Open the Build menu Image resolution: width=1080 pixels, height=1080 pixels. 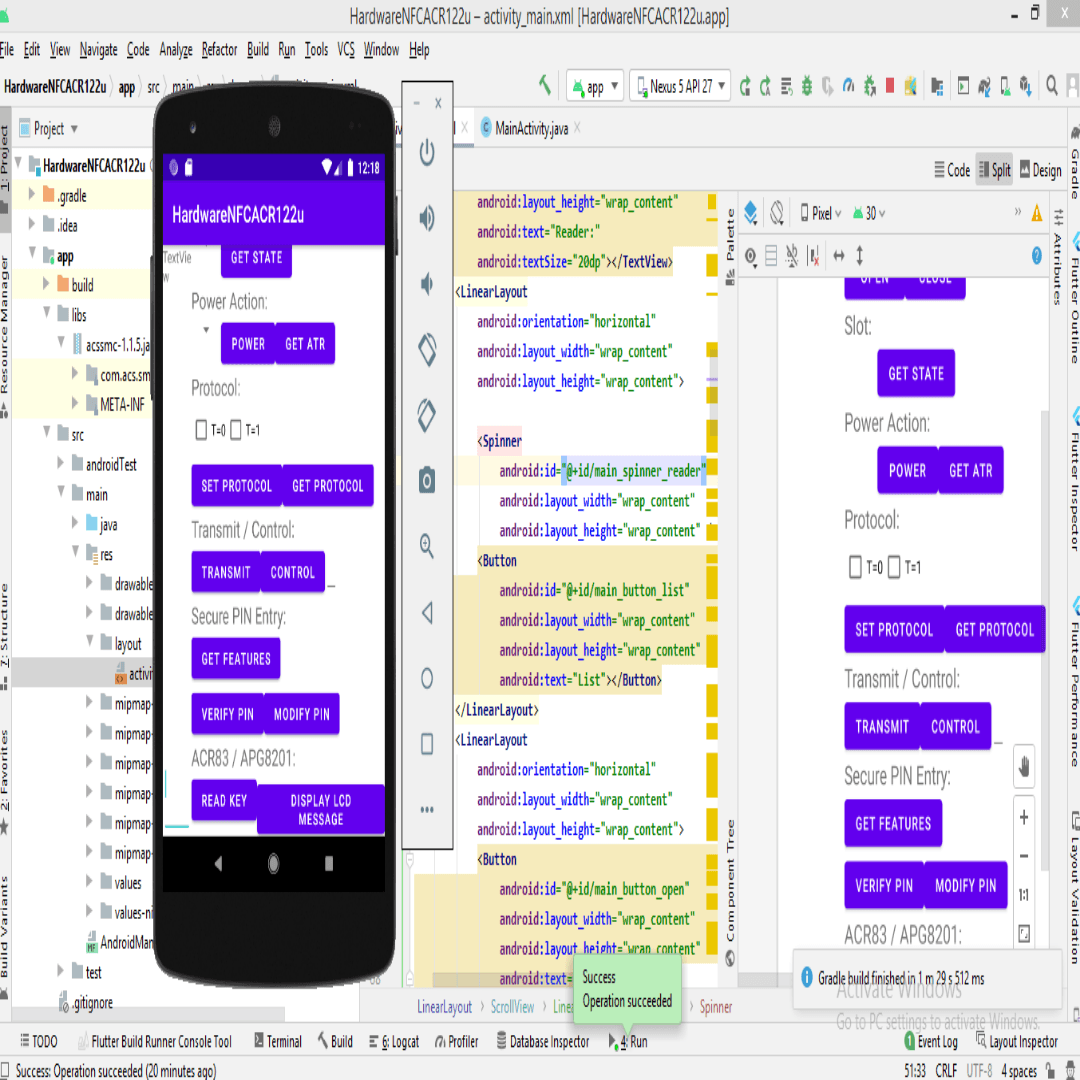click(x=258, y=49)
